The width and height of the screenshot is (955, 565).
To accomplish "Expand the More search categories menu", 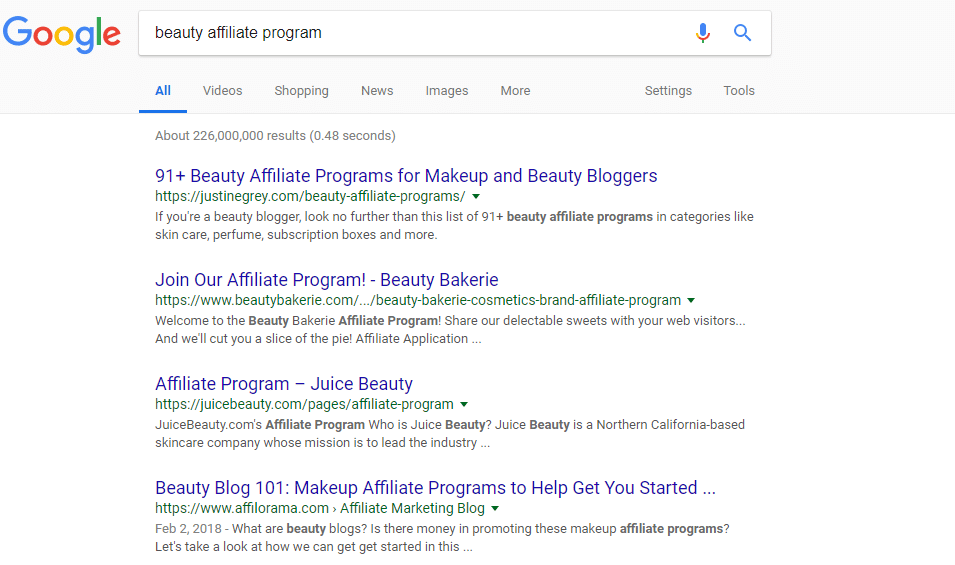I will coord(515,91).
